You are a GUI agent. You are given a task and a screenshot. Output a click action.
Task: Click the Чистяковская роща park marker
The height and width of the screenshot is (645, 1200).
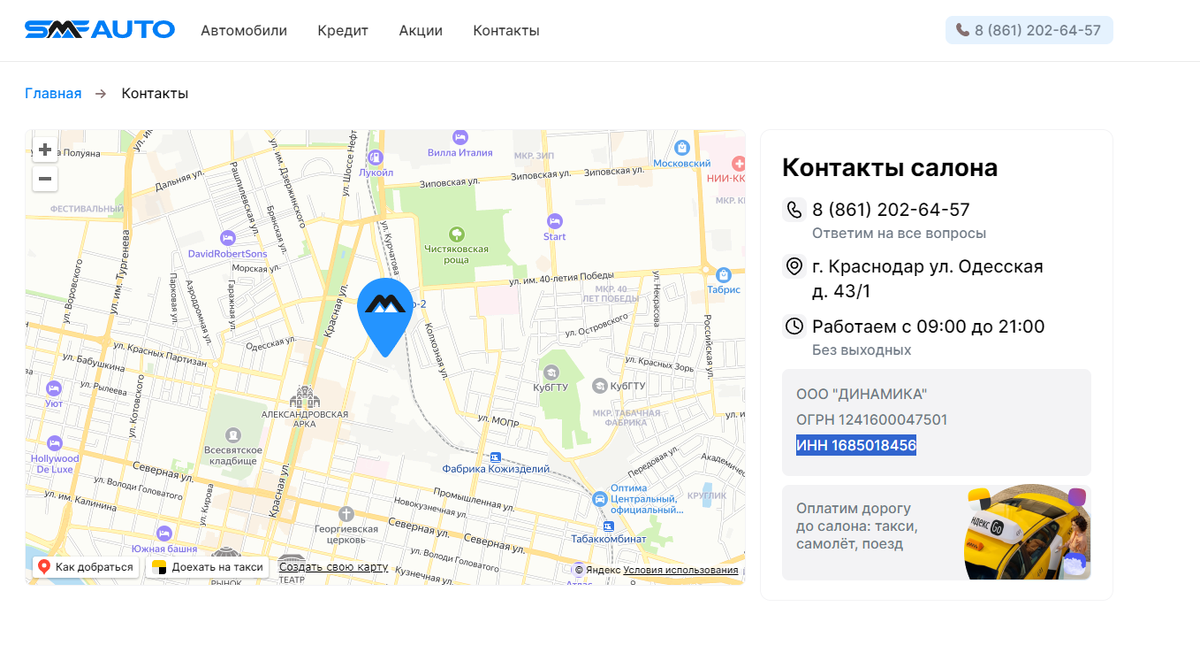point(457,234)
